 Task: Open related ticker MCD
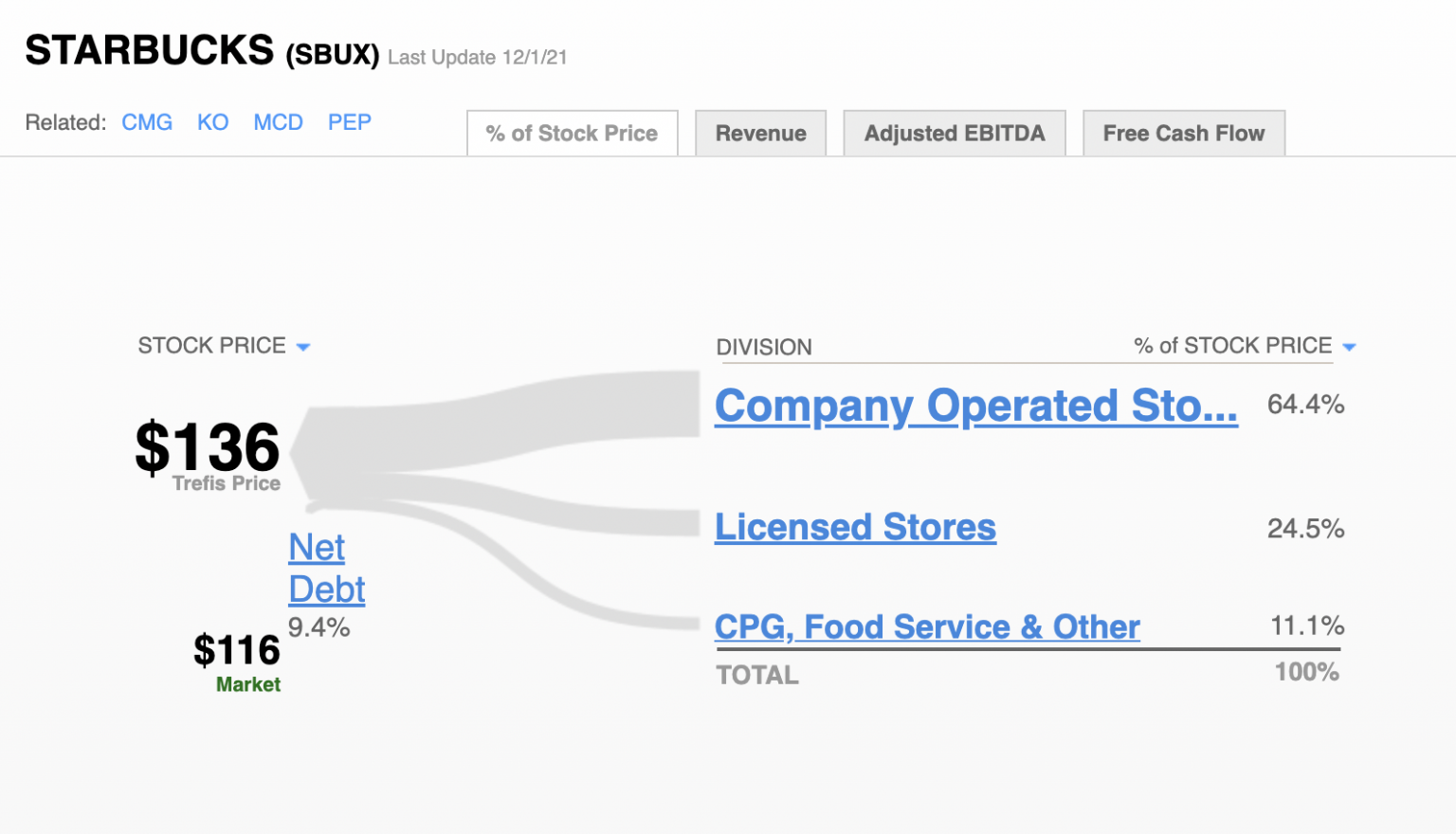point(278,122)
